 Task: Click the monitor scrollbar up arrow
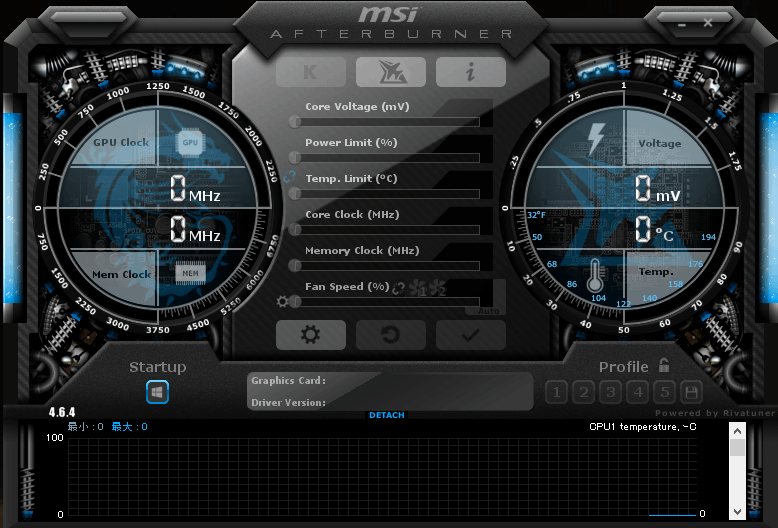pos(737,431)
